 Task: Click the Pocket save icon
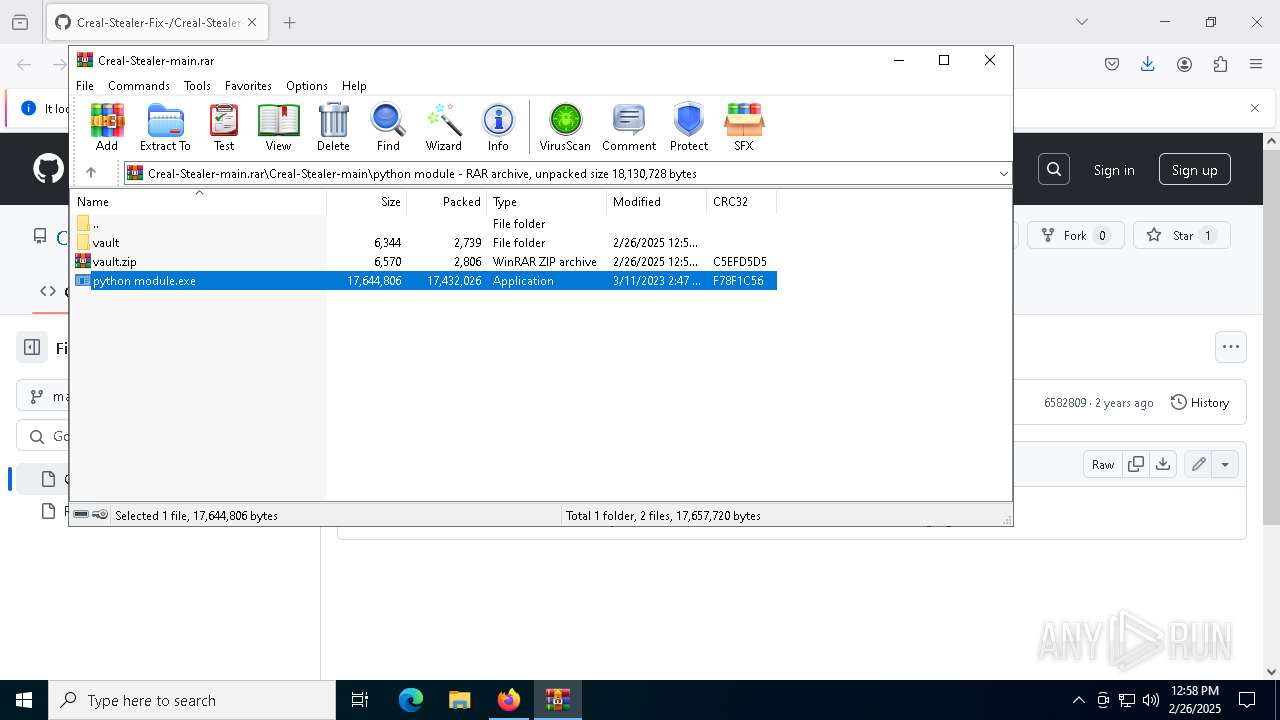1112,64
